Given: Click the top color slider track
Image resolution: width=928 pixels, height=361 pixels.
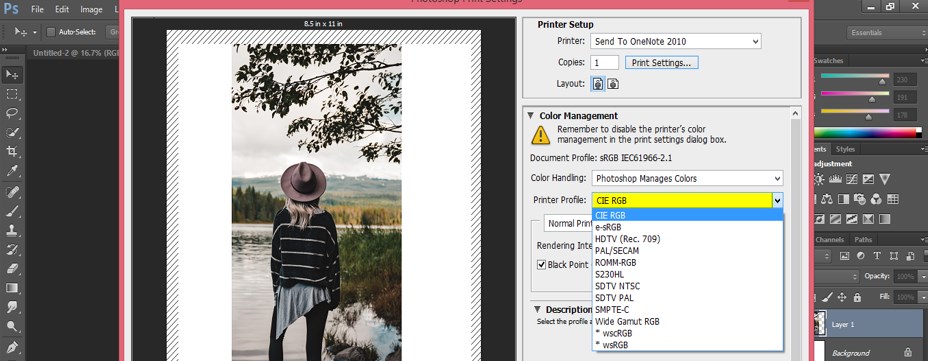Looking at the screenshot, I should point(855,76).
